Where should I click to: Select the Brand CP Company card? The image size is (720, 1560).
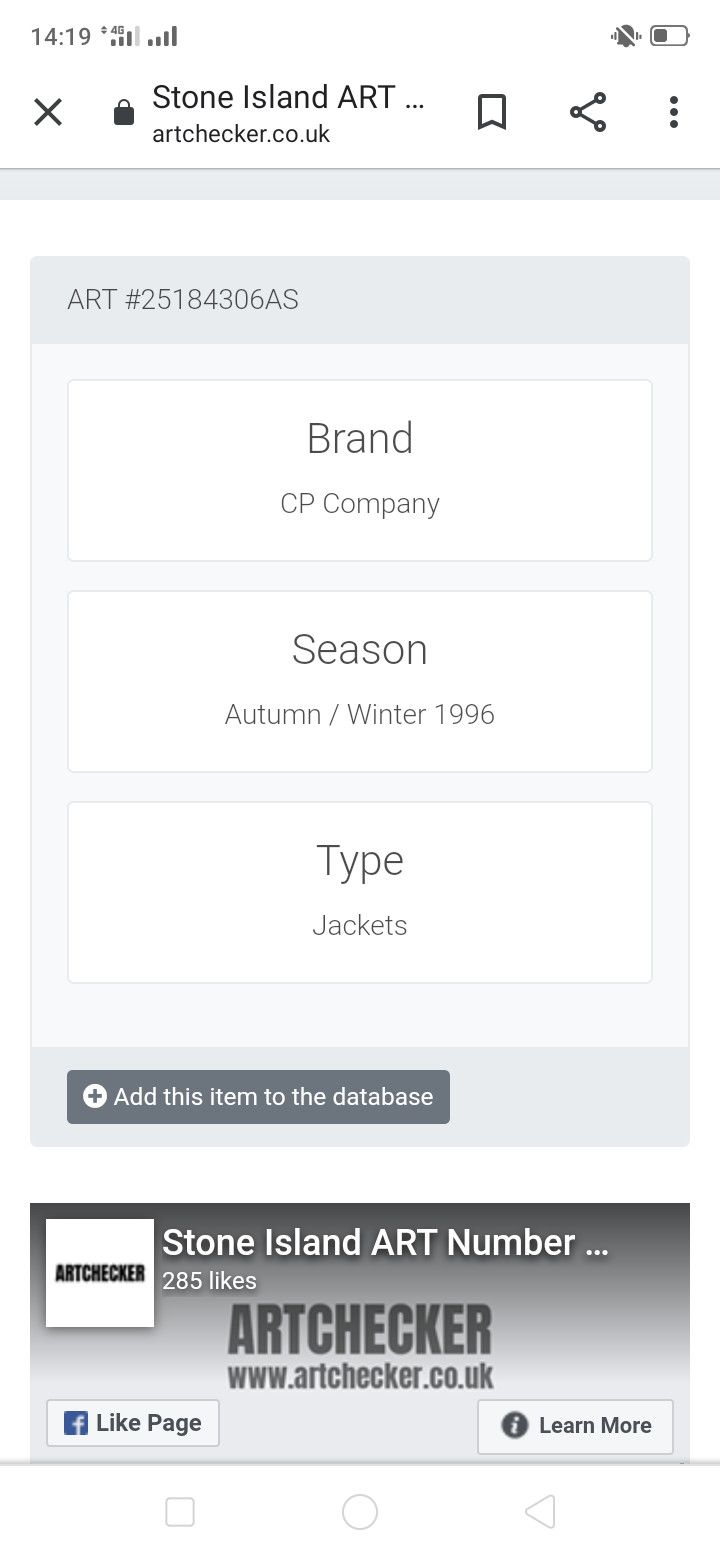tap(360, 470)
